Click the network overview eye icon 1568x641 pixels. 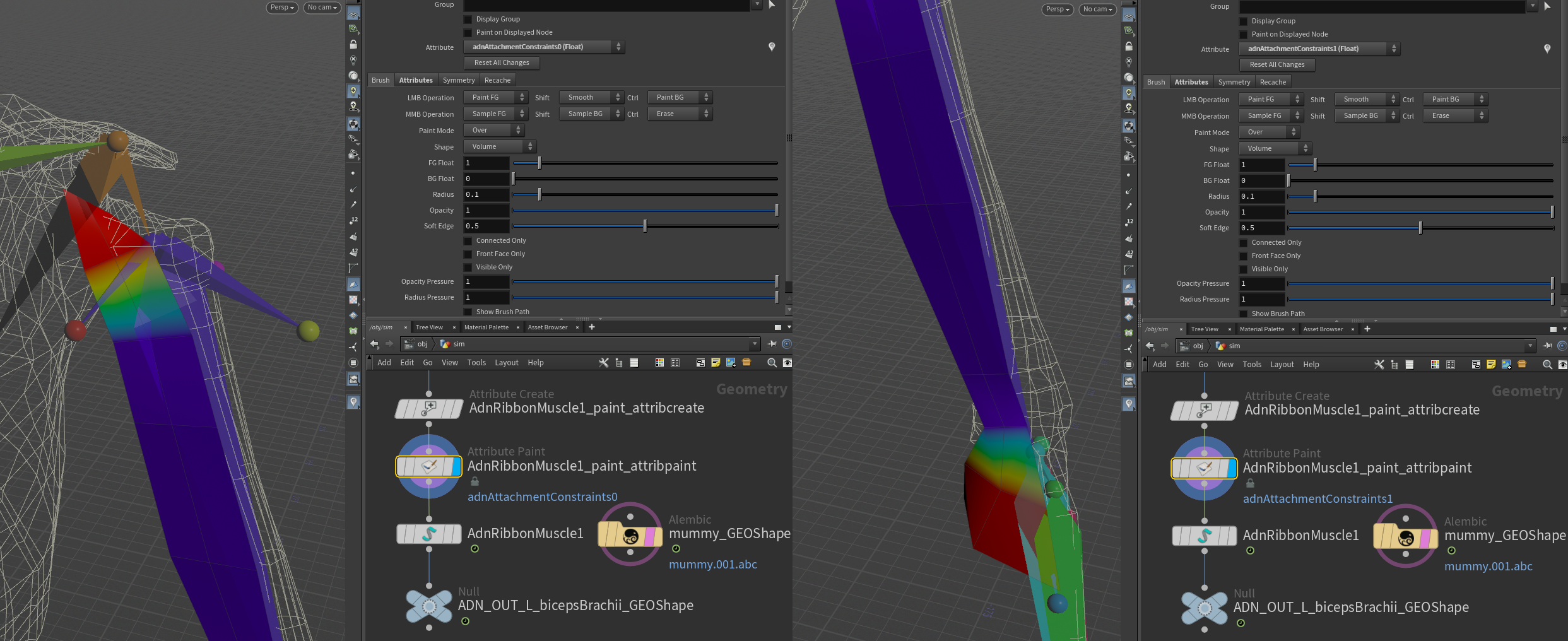point(787,363)
